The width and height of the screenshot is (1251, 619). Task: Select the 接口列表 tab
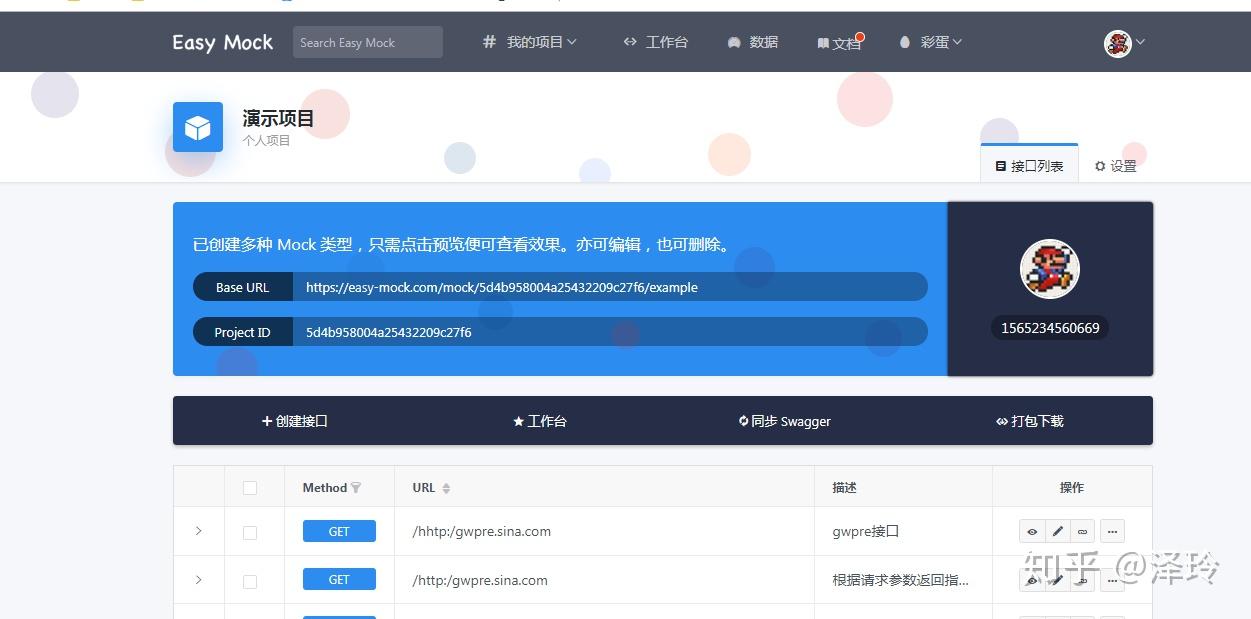1030,165
